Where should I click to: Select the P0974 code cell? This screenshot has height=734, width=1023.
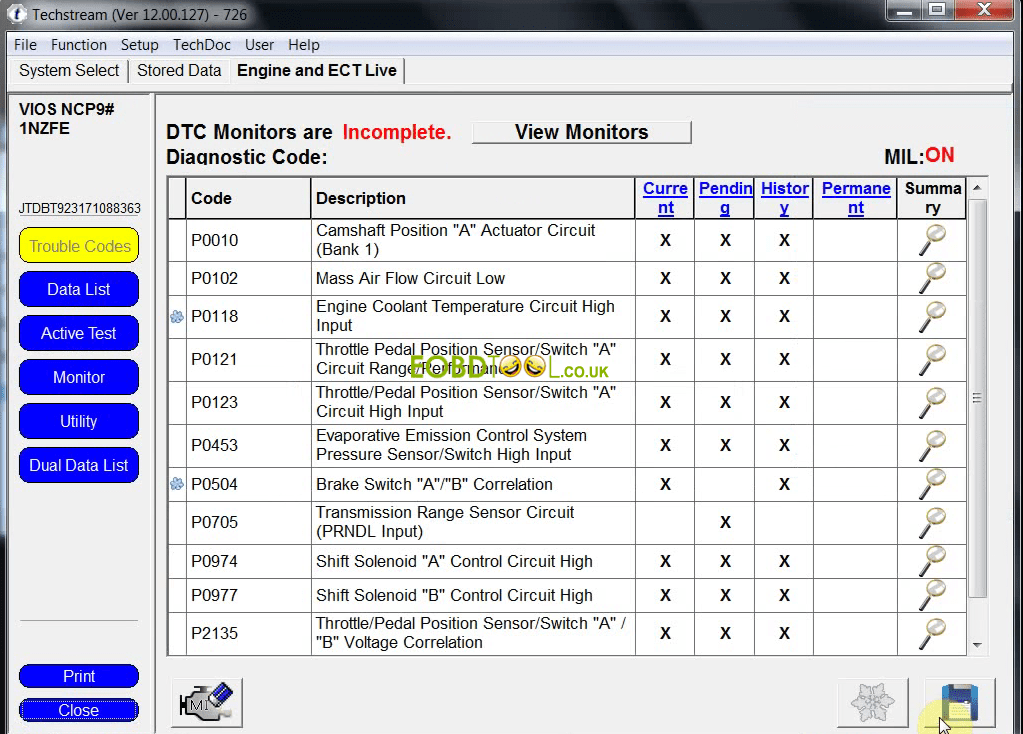(249, 561)
